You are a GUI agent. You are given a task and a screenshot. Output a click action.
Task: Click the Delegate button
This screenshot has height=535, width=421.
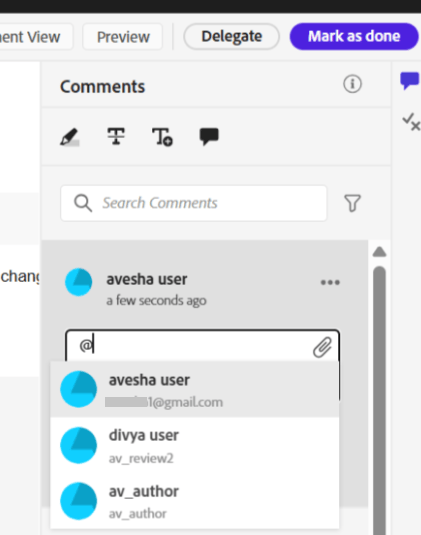click(232, 37)
